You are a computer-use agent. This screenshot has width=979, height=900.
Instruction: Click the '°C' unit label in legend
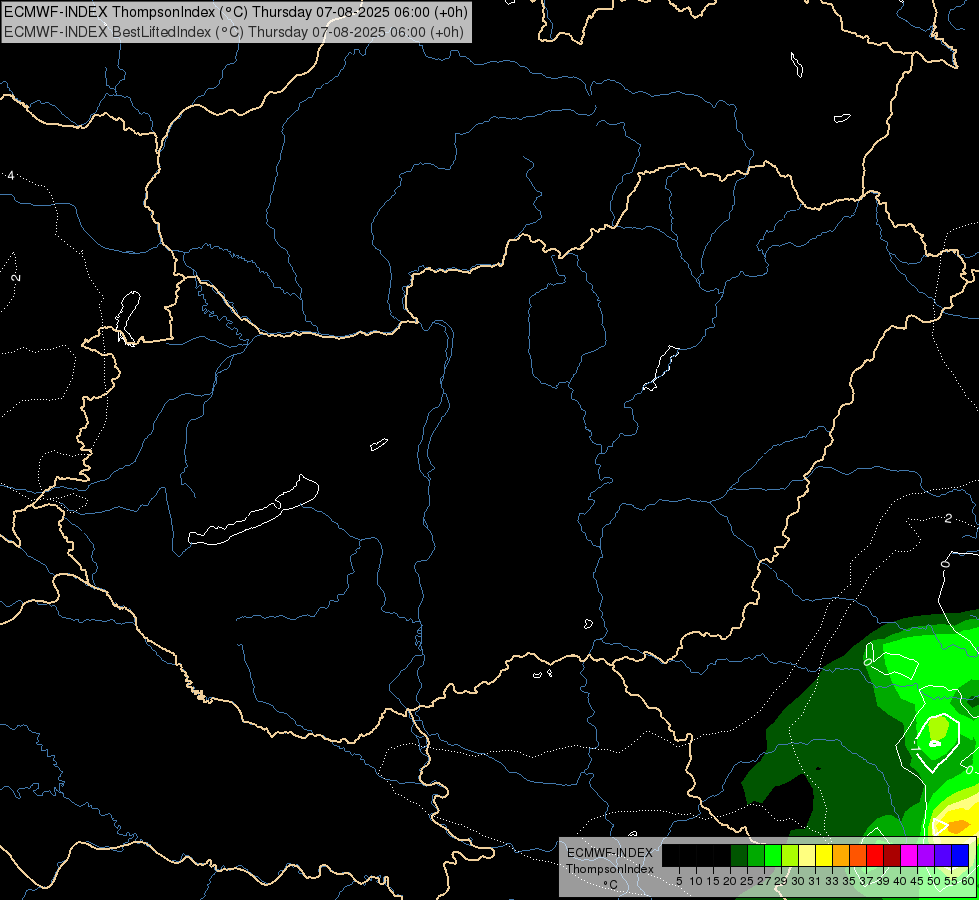click(x=611, y=885)
